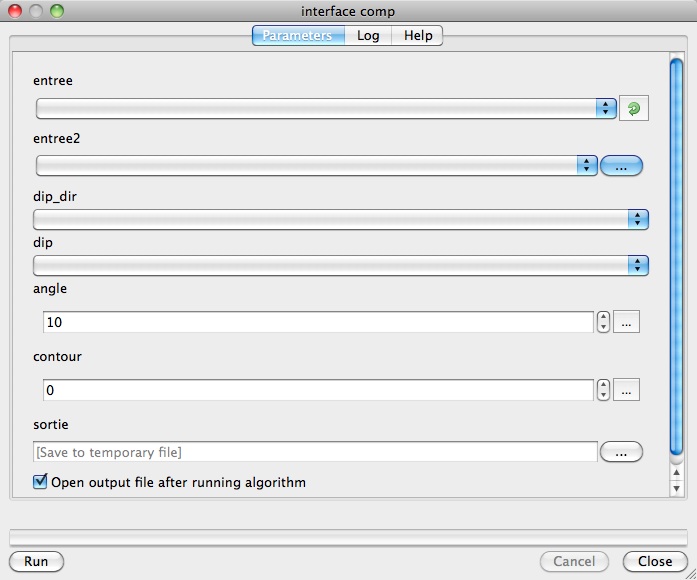Click the angle value input field
Viewport: 697px width, 580px height.
318,322
